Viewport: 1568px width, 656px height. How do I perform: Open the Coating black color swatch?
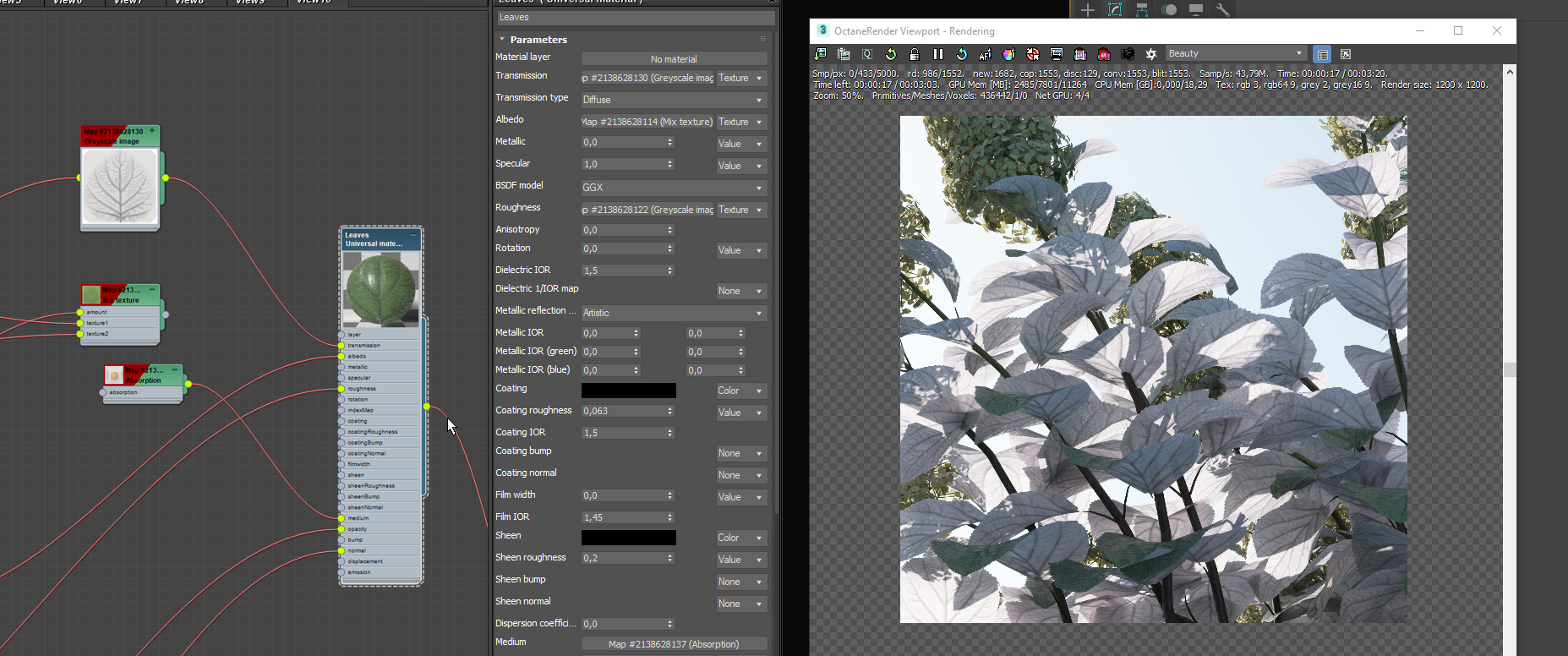[x=629, y=391]
